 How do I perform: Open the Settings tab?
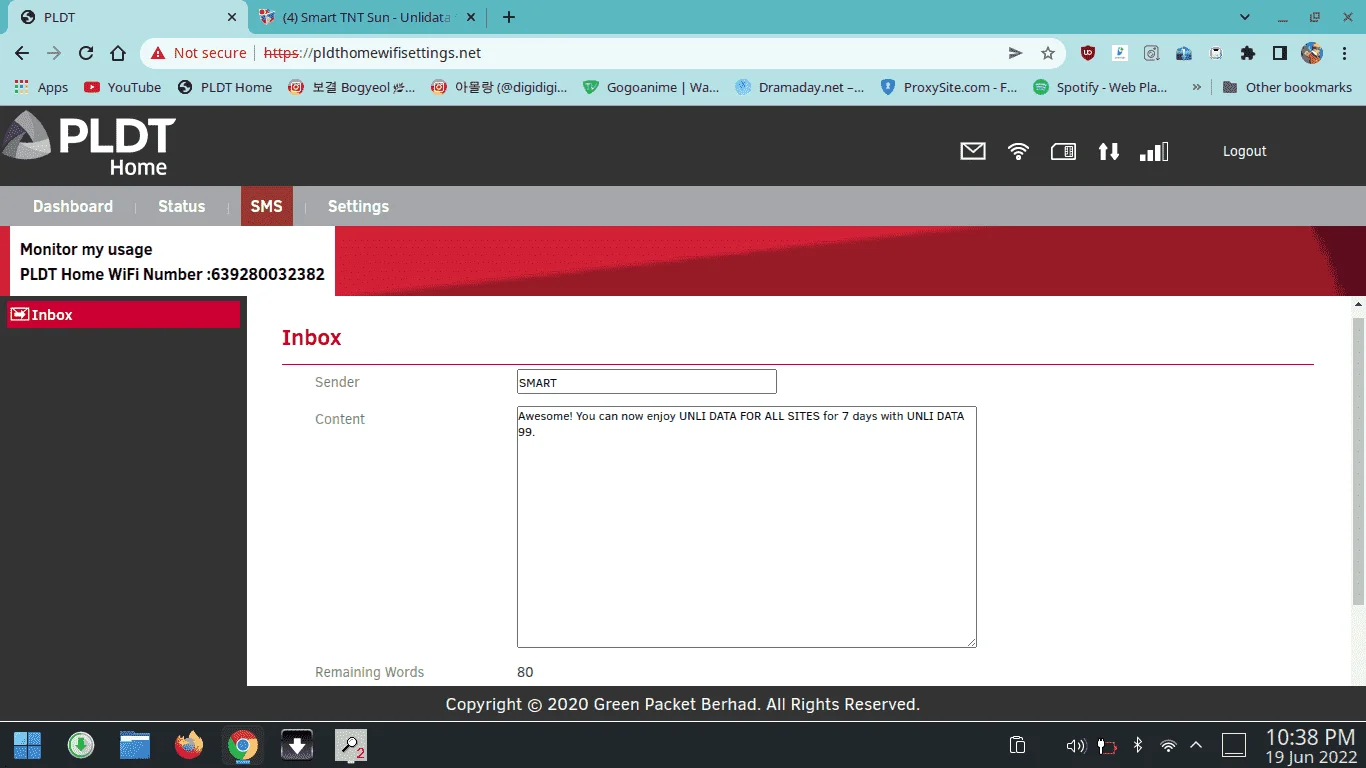(x=358, y=206)
